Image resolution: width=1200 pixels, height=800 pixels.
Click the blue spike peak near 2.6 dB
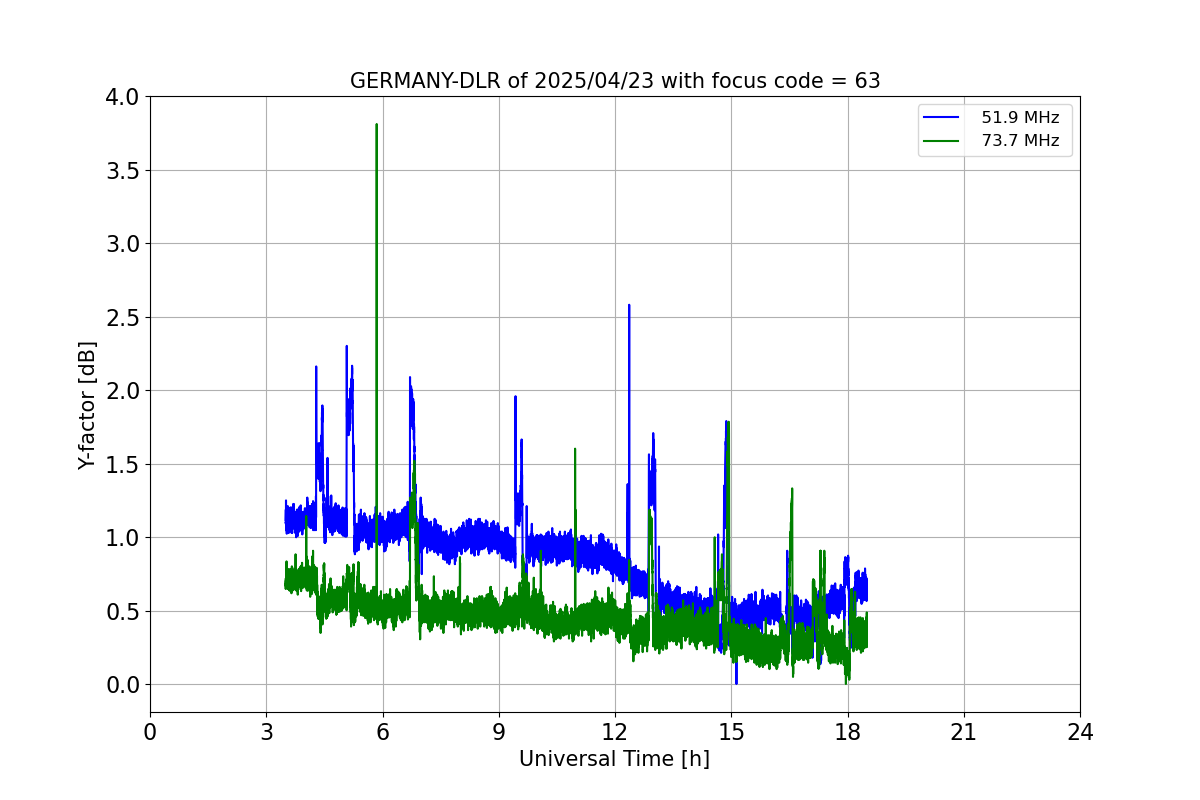[629, 306]
